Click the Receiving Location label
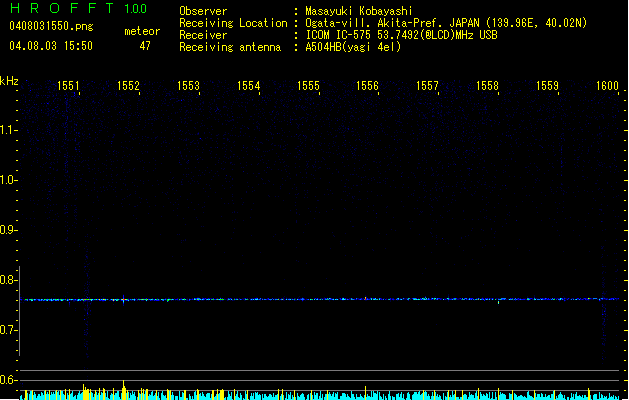629x400 pixels. tap(233, 23)
